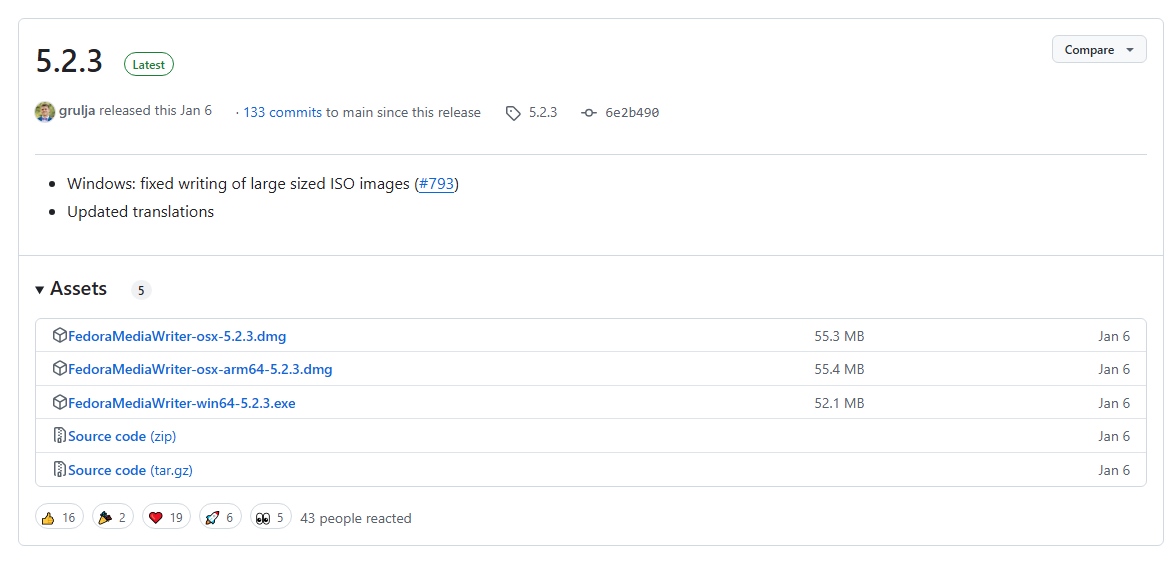Open the Compare dropdown

[x=1099, y=50]
